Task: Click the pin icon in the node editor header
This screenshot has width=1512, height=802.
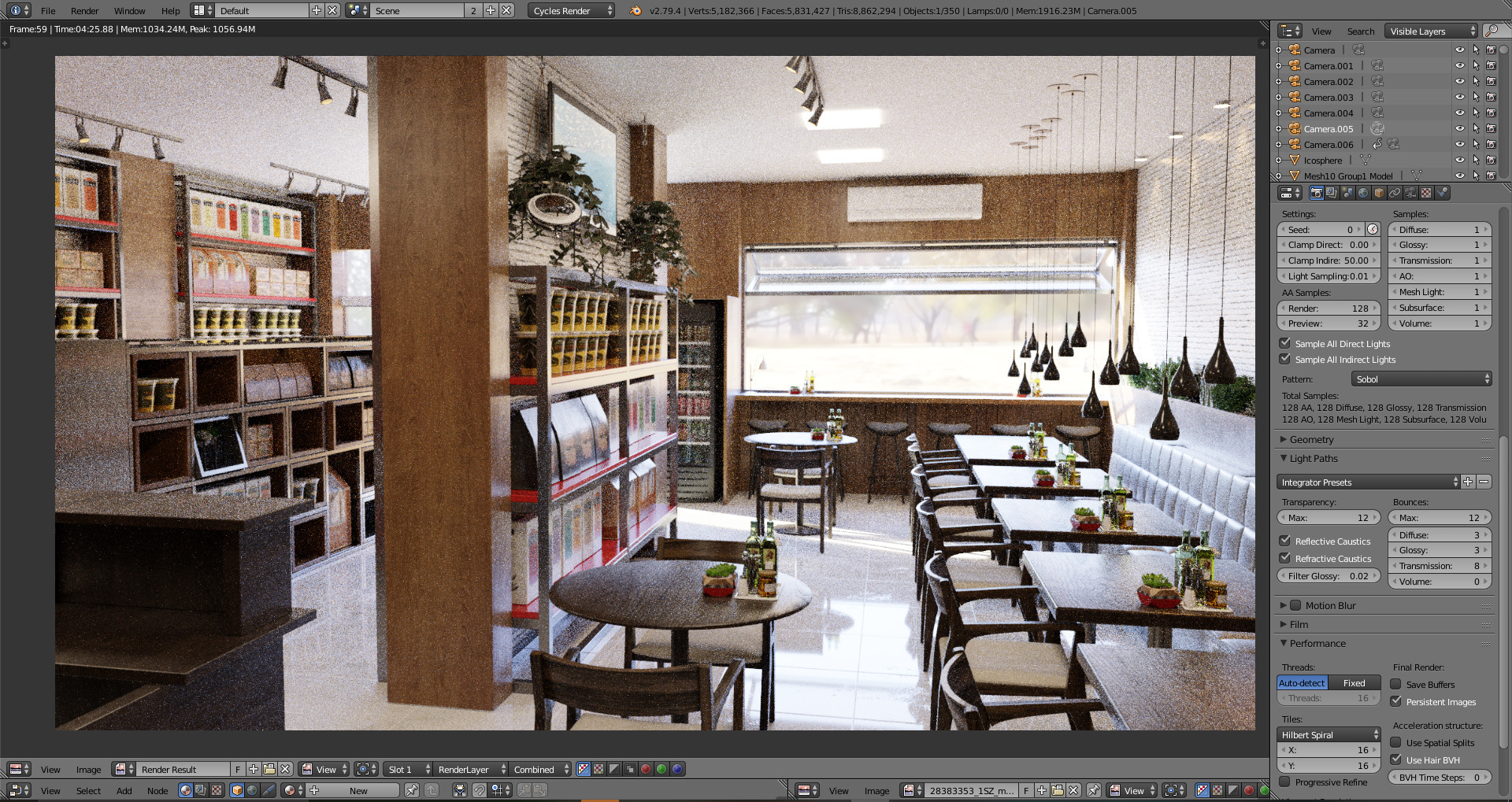Action: pos(413,789)
